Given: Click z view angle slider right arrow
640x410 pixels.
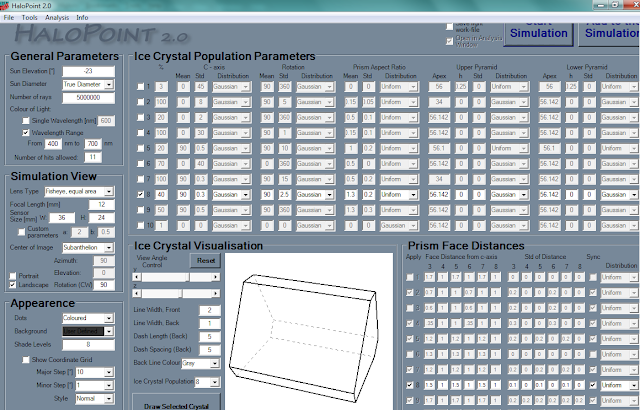Looking at the screenshot, I should click(x=215, y=293).
